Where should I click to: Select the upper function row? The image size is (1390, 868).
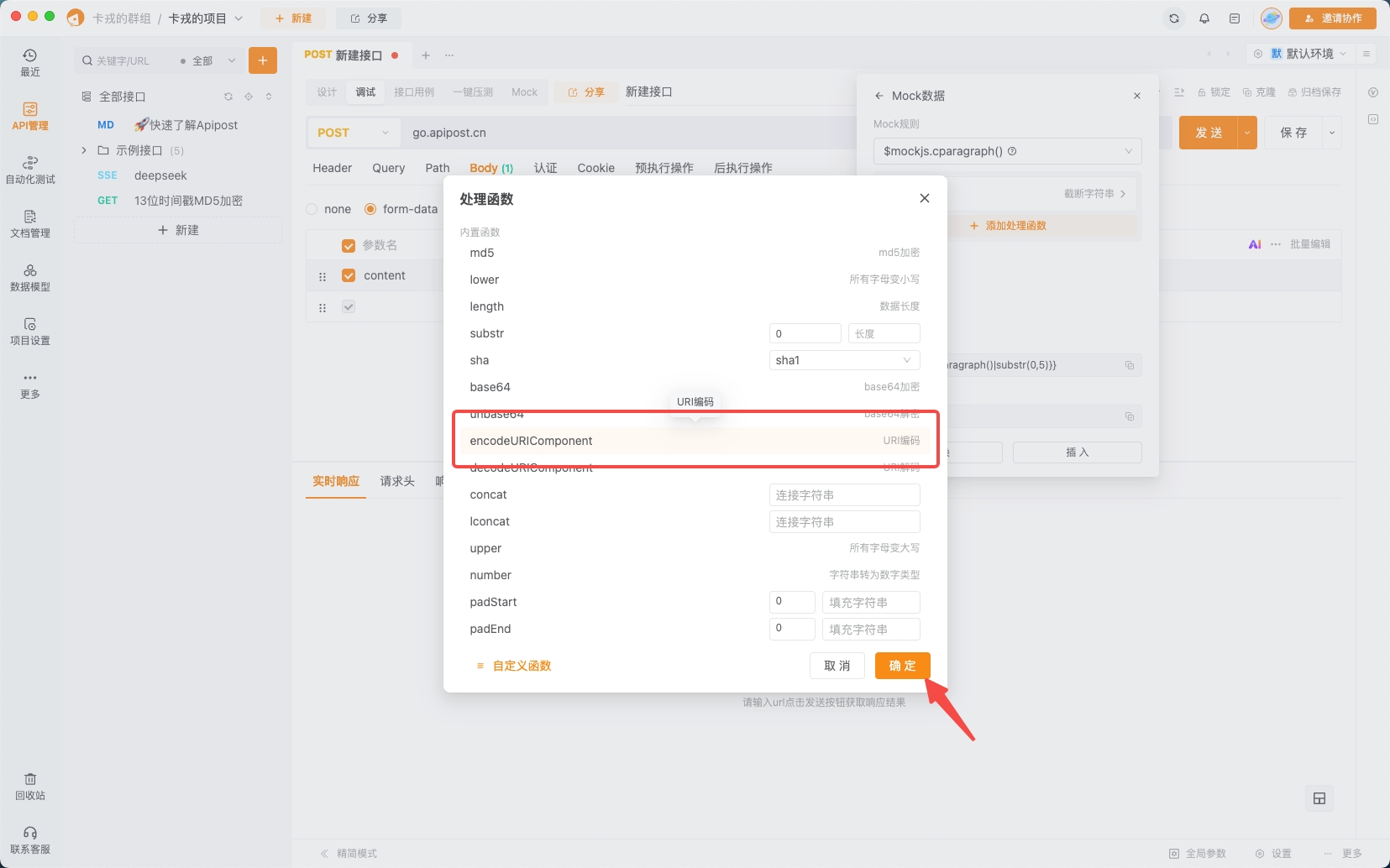point(695,548)
